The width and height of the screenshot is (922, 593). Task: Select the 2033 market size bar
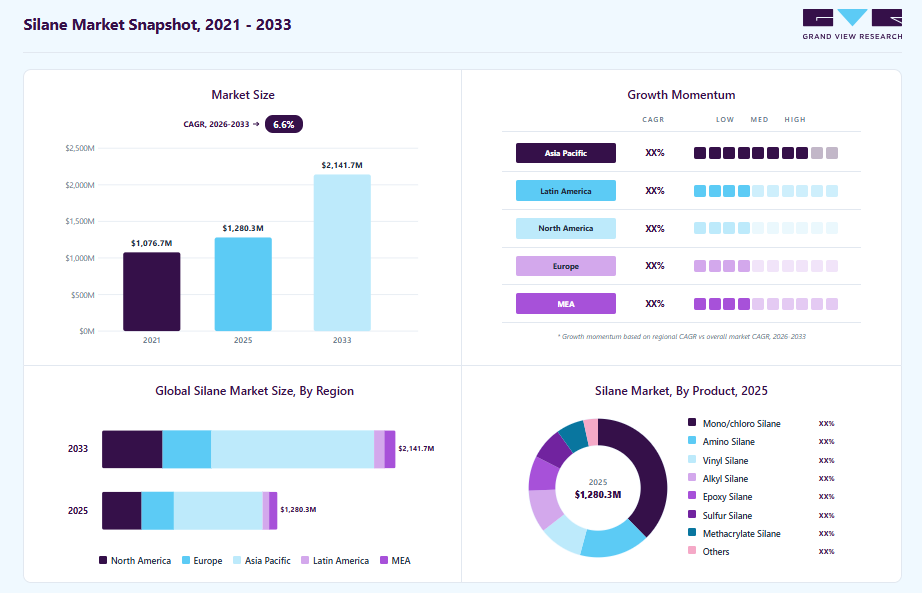(x=342, y=253)
